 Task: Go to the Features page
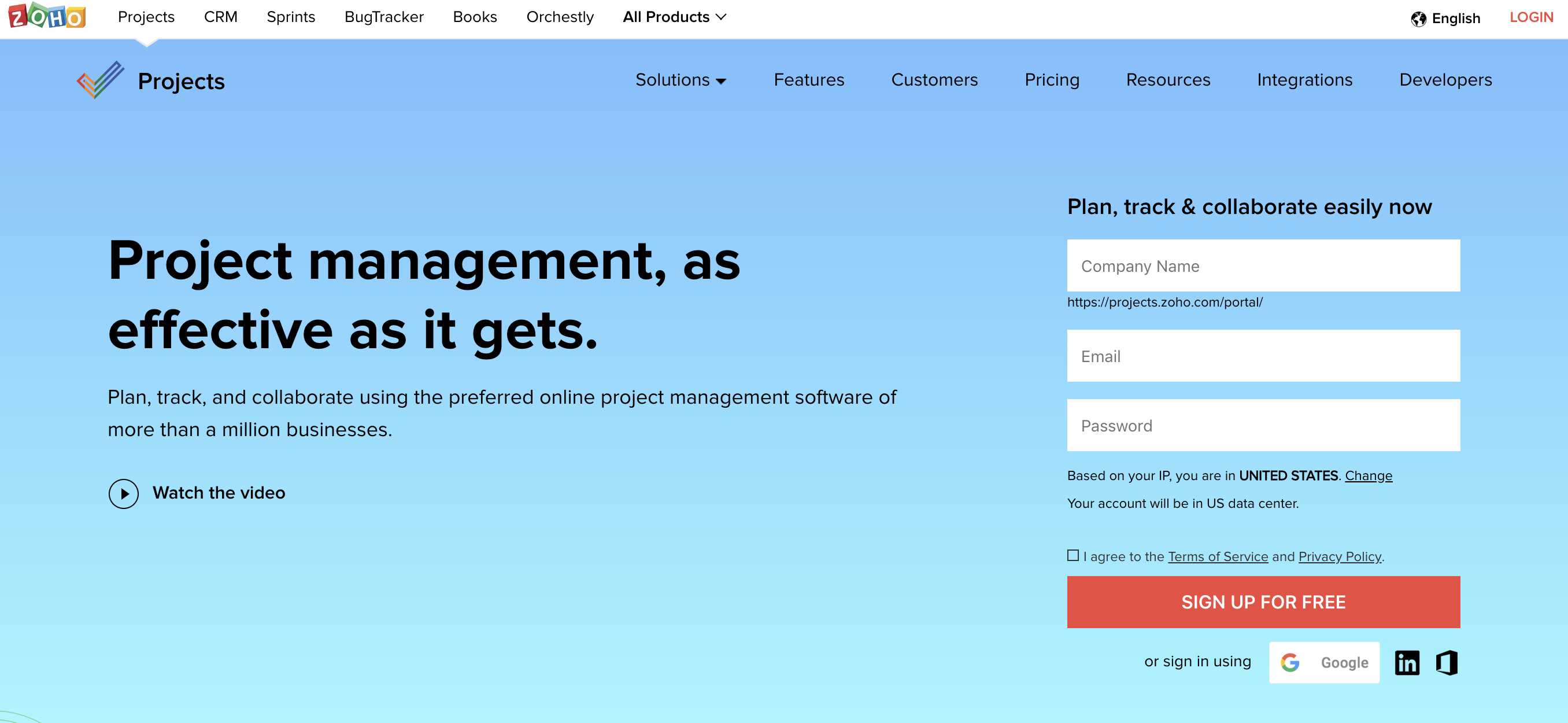point(809,80)
